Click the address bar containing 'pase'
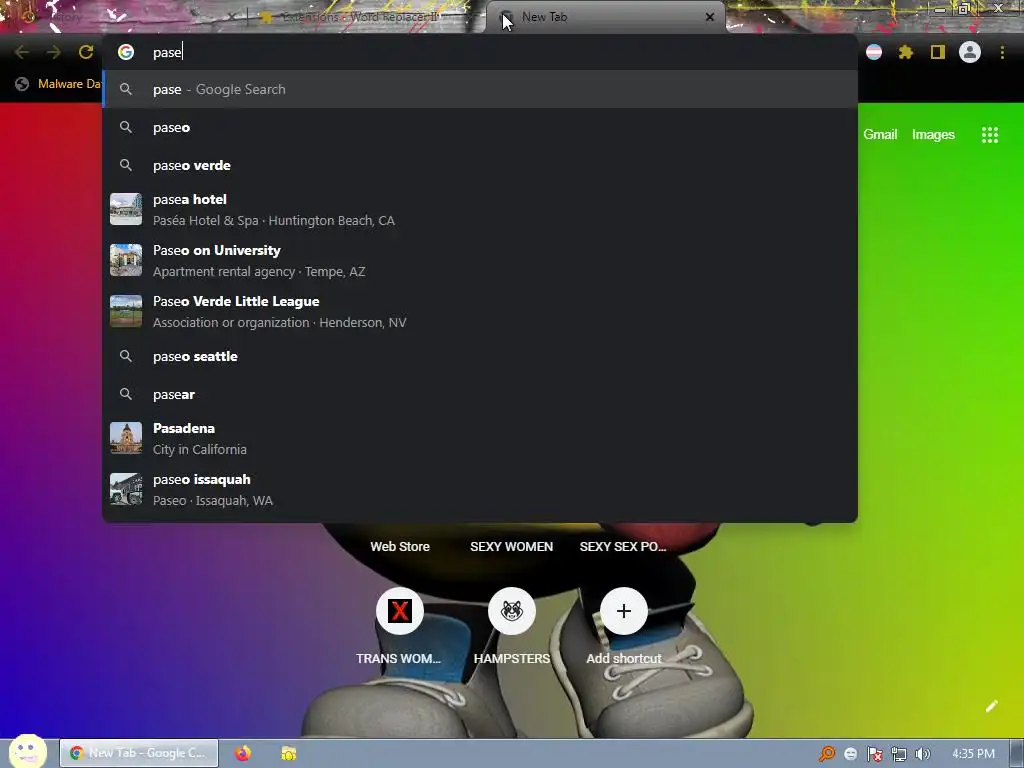The image size is (1024, 768). tap(480, 52)
